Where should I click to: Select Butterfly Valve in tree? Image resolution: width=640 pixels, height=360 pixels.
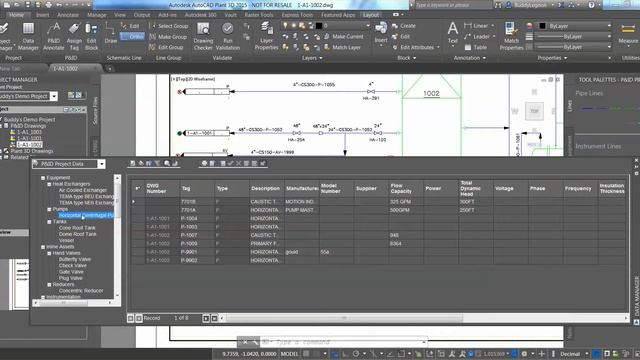(x=75, y=259)
